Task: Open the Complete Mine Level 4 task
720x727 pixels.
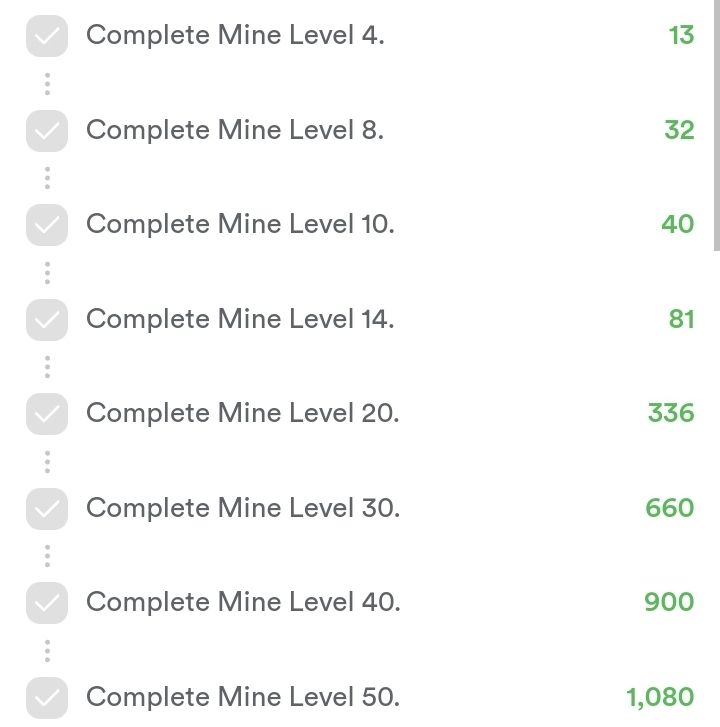Action: [x=235, y=36]
